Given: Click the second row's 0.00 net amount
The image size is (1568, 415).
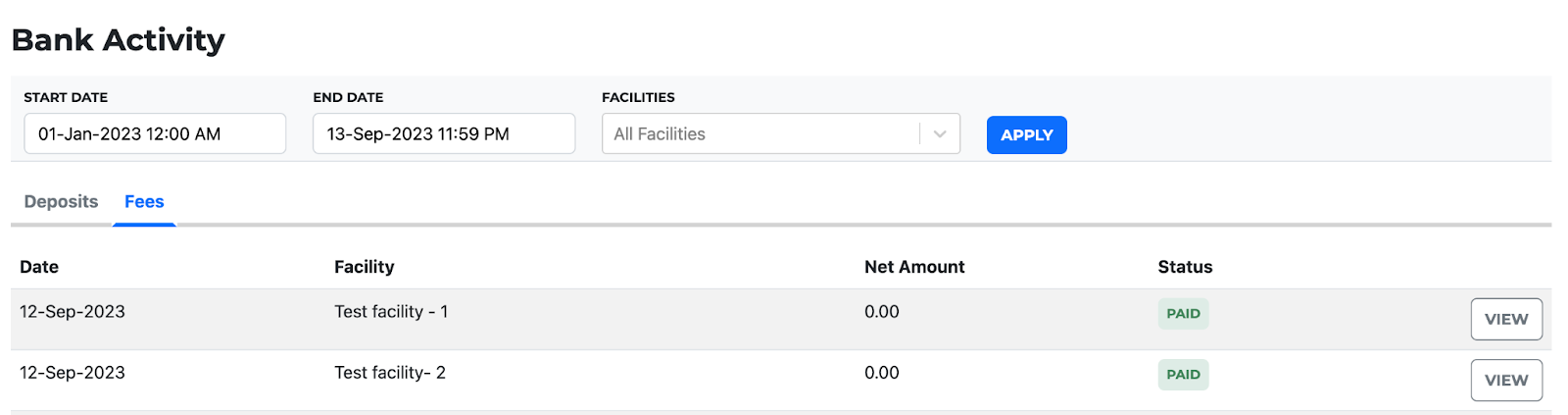Looking at the screenshot, I should click(x=882, y=373).
